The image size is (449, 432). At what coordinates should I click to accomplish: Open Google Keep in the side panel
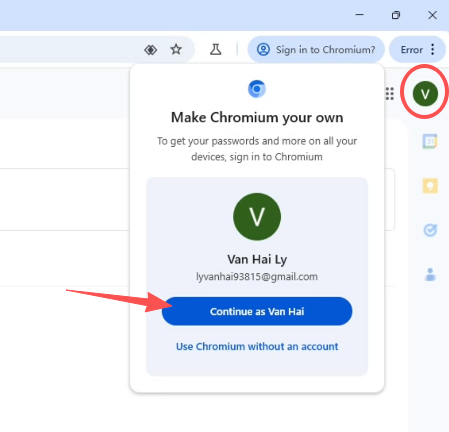tap(430, 186)
